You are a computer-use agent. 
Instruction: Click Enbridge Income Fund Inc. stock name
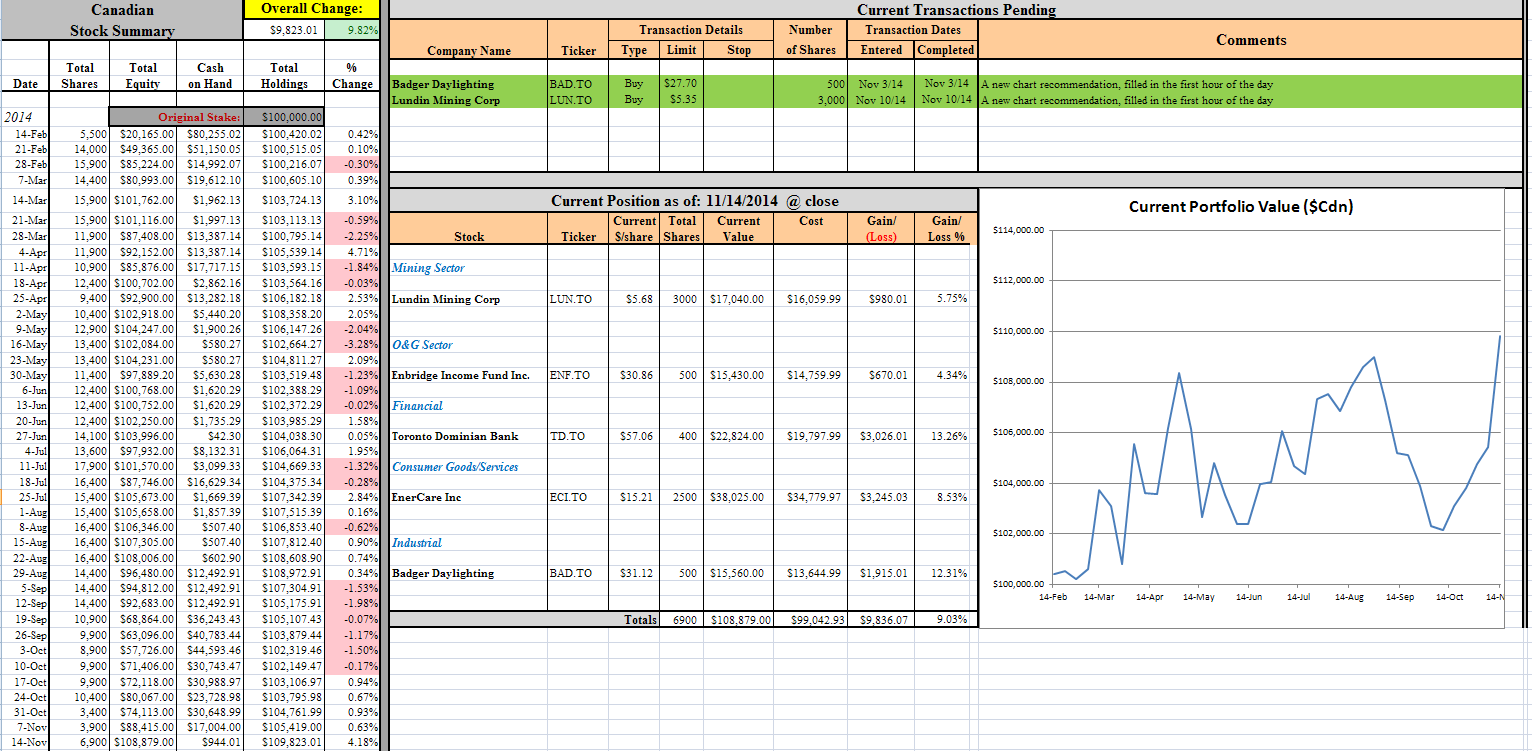point(460,375)
